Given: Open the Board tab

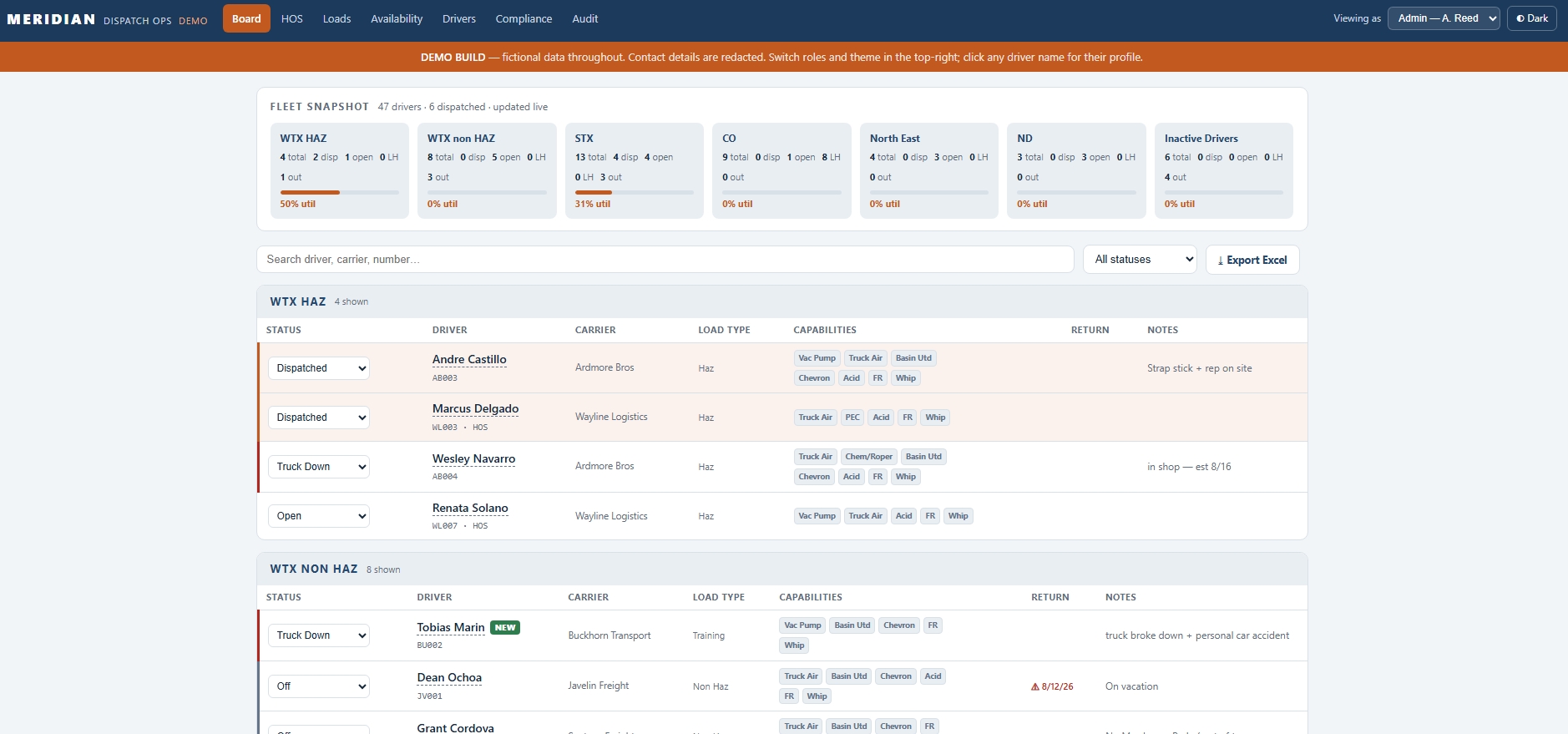Looking at the screenshot, I should point(246,18).
